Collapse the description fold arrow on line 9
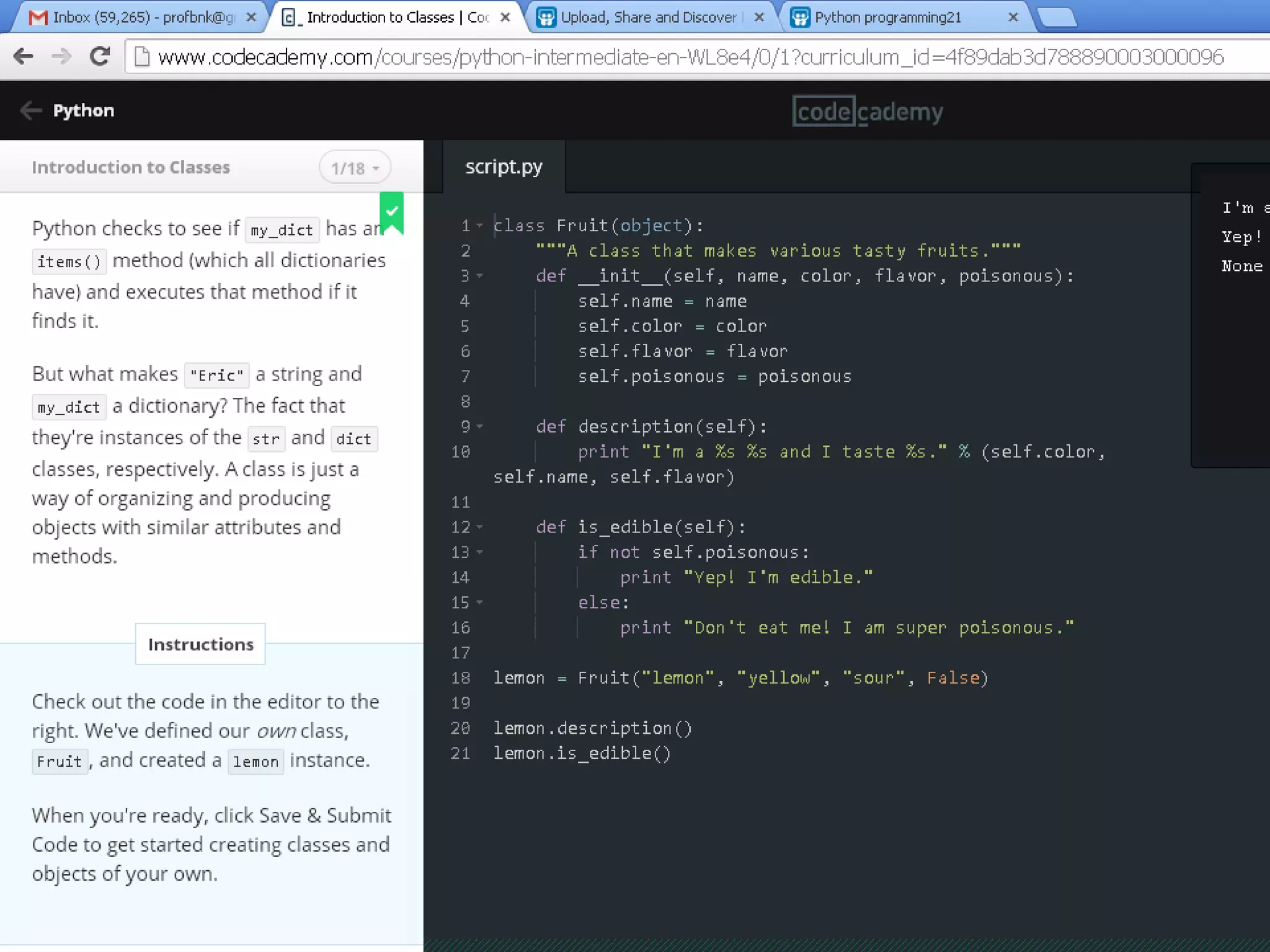This screenshot has height=952, width=1270. click(479, 426)
